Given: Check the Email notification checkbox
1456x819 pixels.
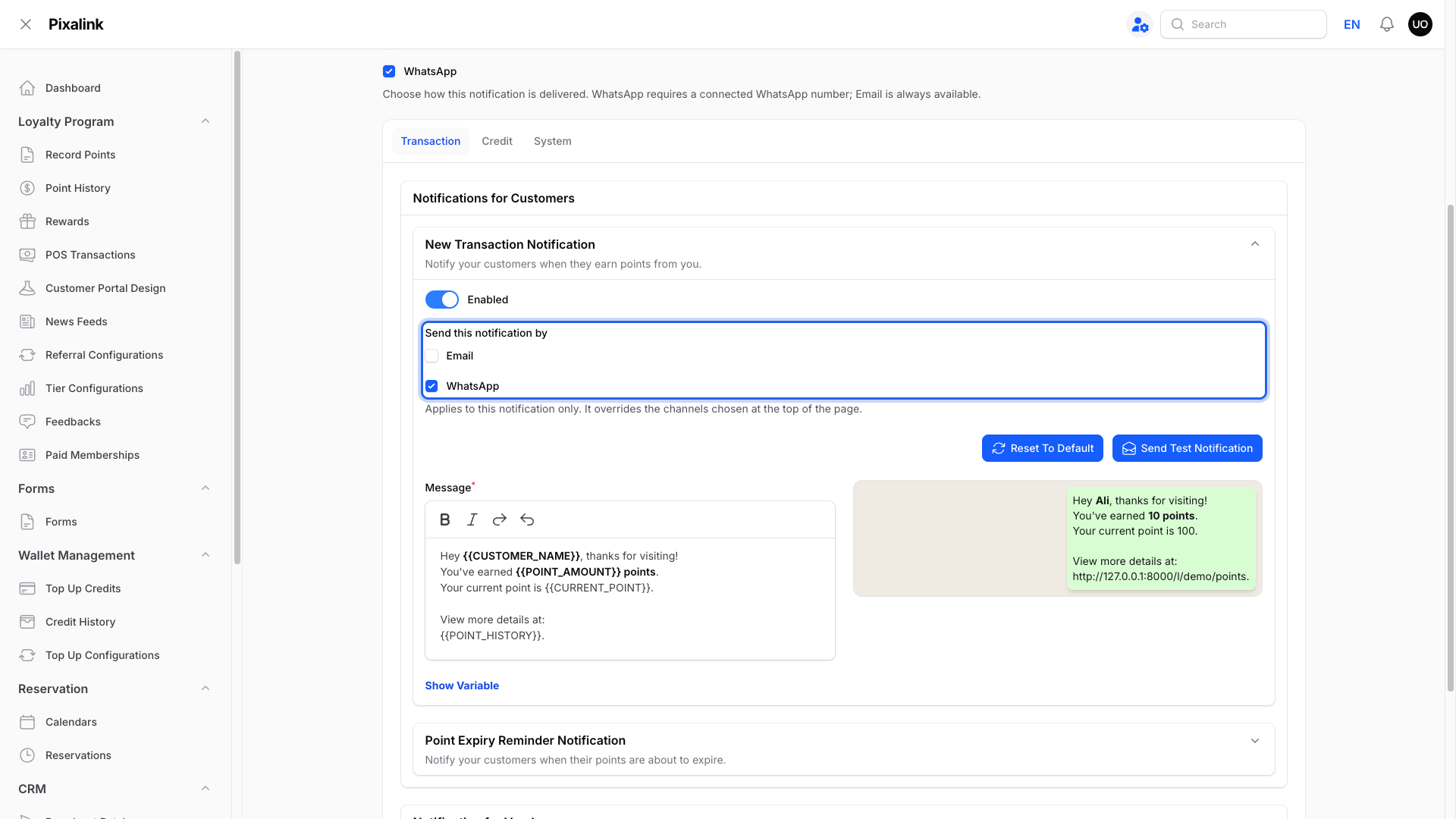Looking at the screenshot, I should pos(431,356).
